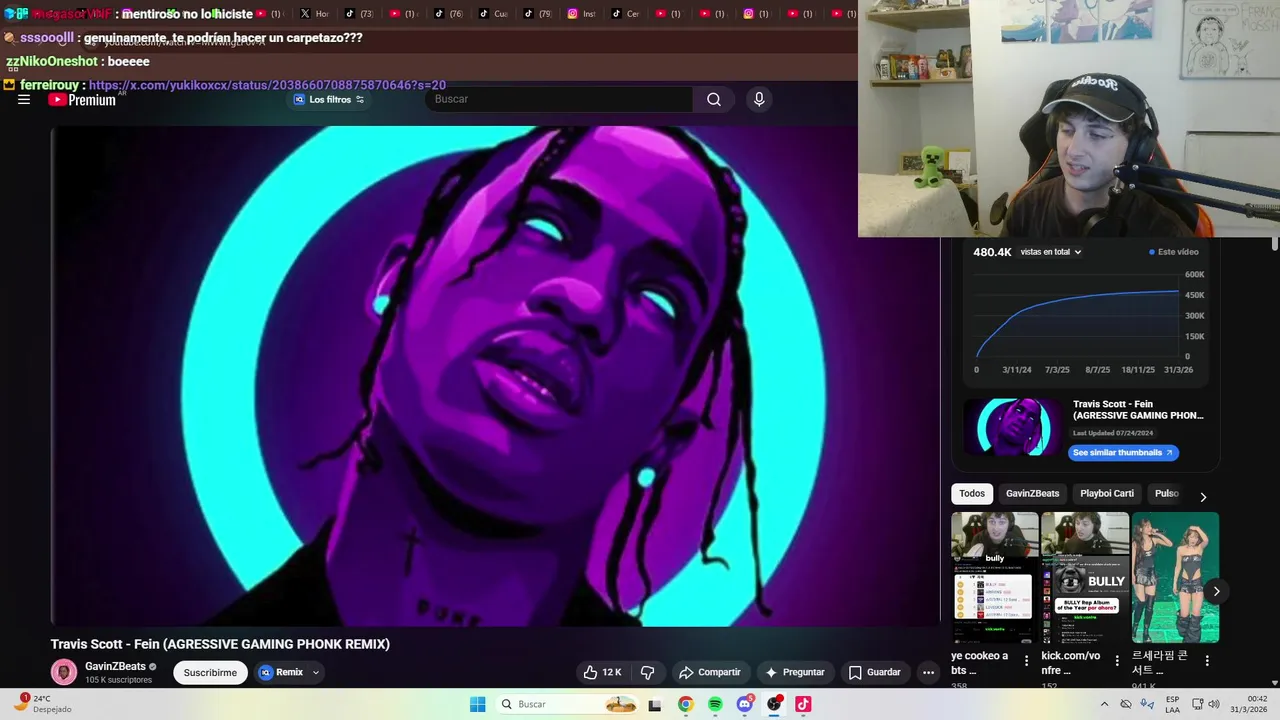Dislike the video with thumbs down
1280x720 pixels.
(647, 672)
